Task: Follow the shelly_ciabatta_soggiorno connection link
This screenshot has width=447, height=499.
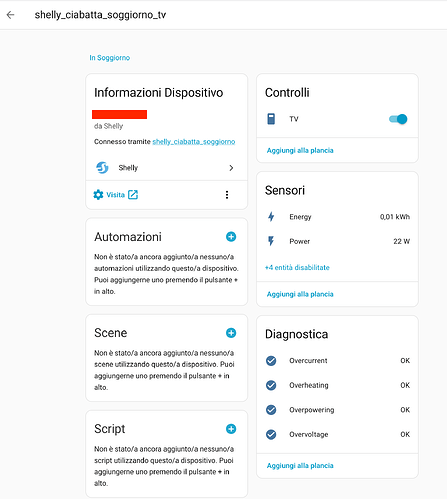Action: pos(194,142)
